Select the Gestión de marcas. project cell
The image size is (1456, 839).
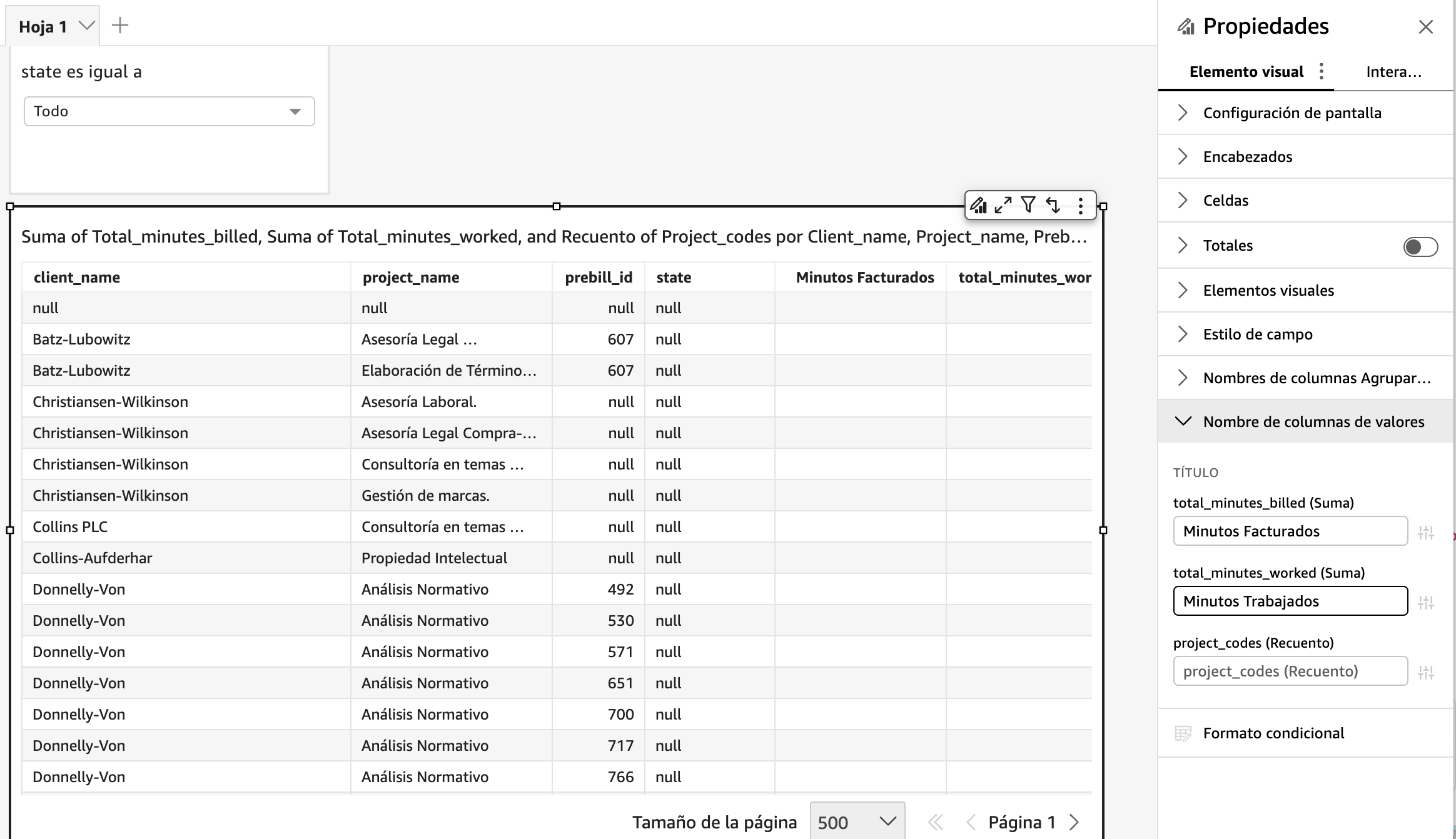point(451,496)
